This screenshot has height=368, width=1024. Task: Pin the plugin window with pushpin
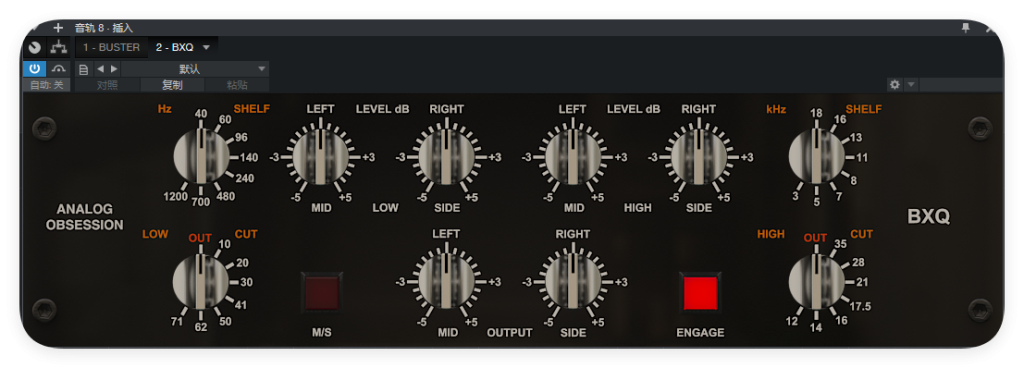click(965, 27)
